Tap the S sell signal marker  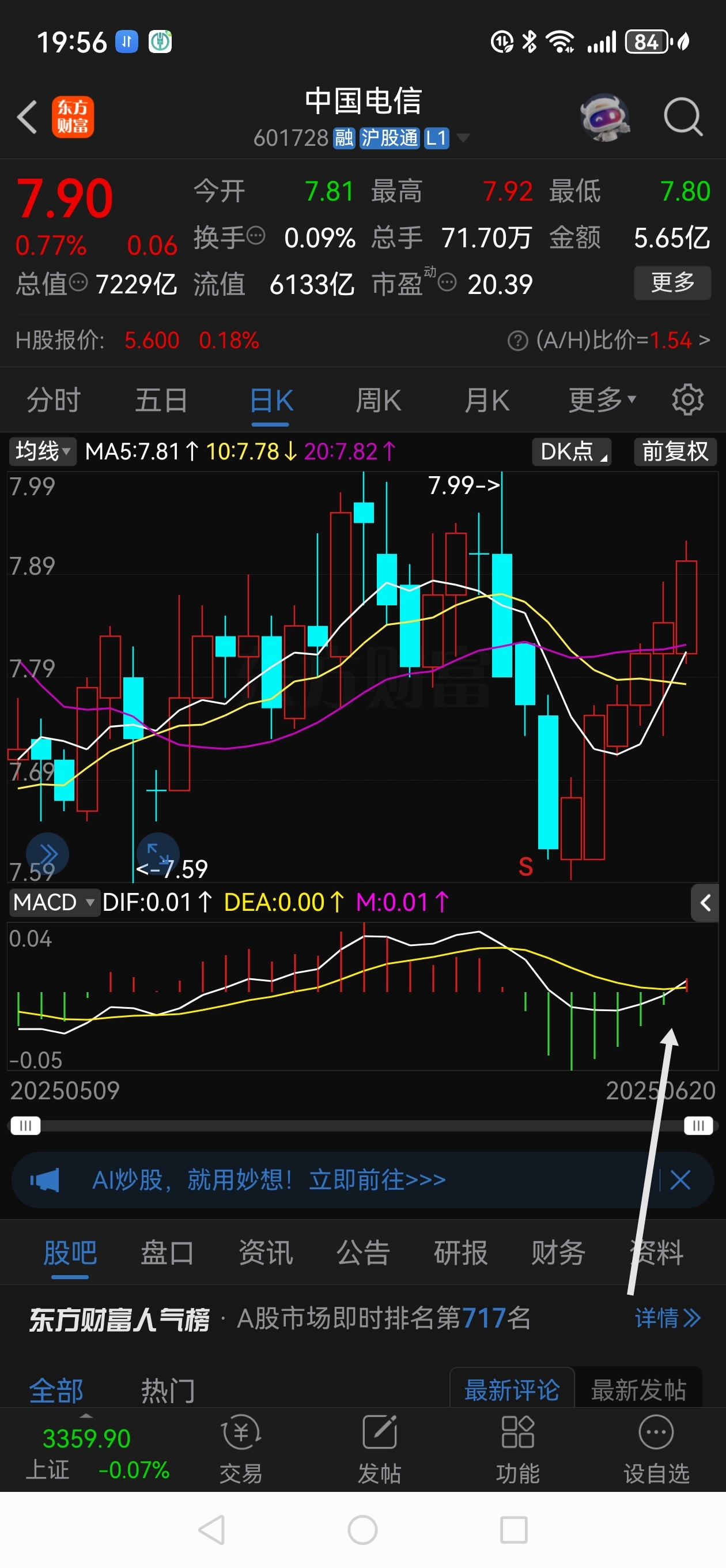click(525, 867)
